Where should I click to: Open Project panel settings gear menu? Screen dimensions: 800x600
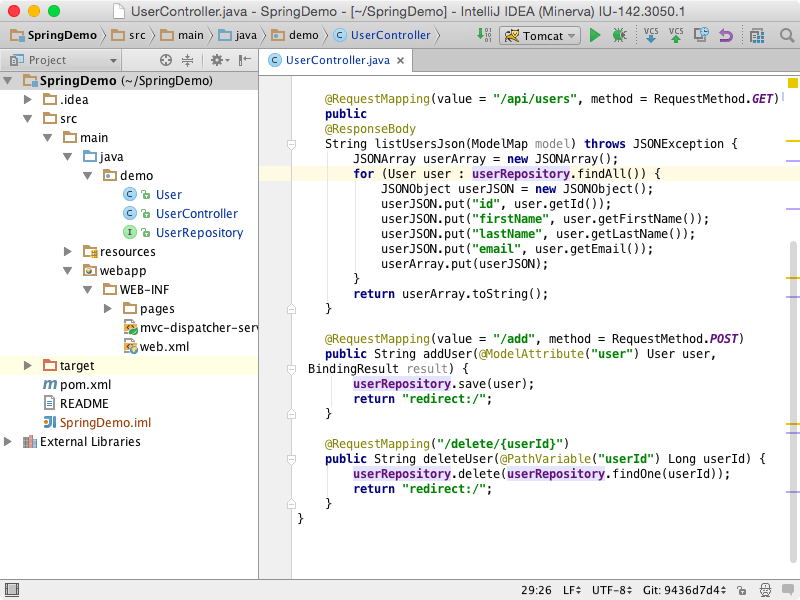pos(218,60)
